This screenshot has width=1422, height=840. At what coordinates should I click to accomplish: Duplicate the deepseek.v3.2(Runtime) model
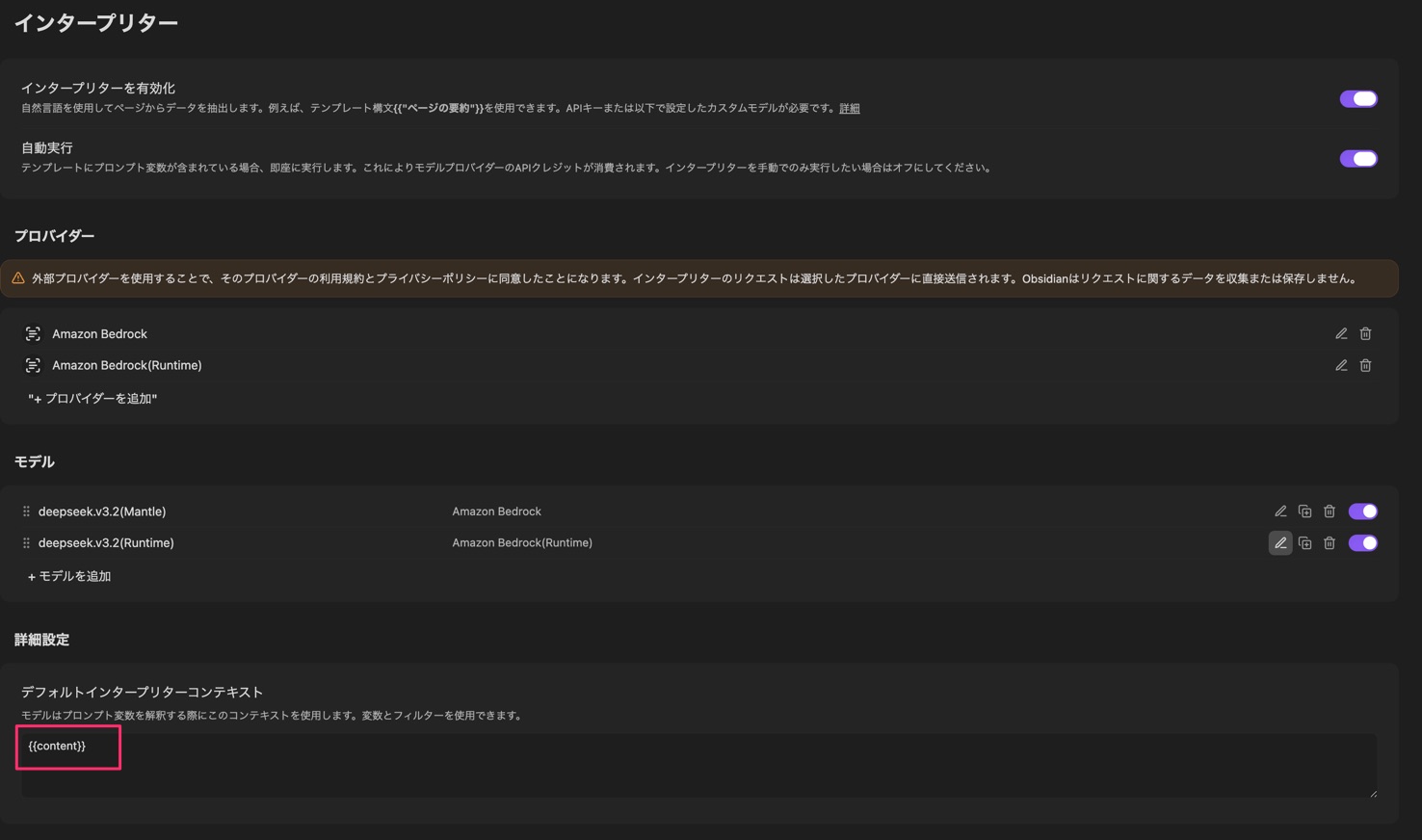[1304, 542]
